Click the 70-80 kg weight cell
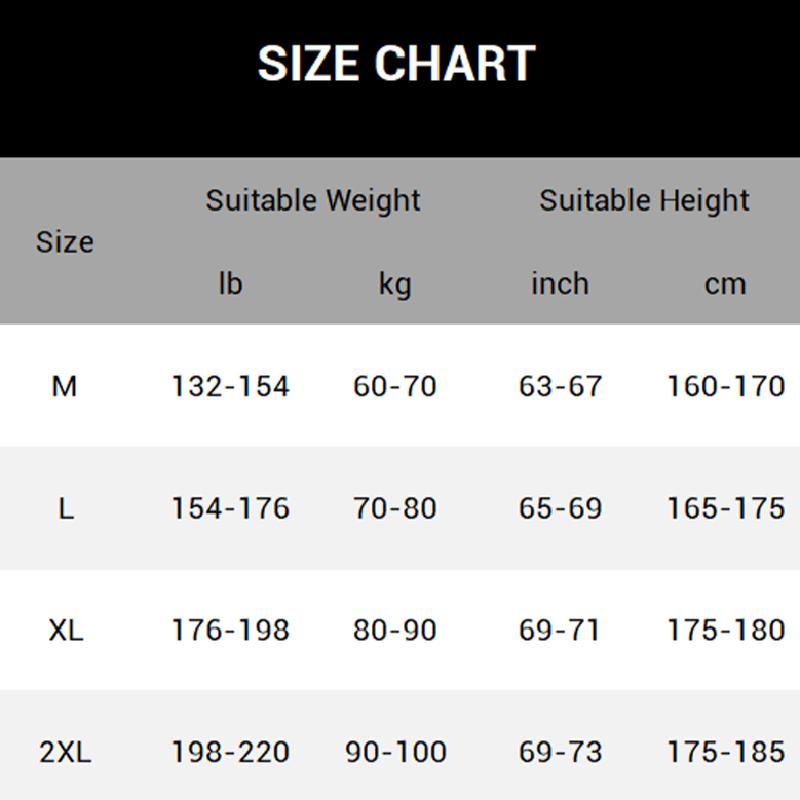800x800 pixels. (x=395, y=508)
